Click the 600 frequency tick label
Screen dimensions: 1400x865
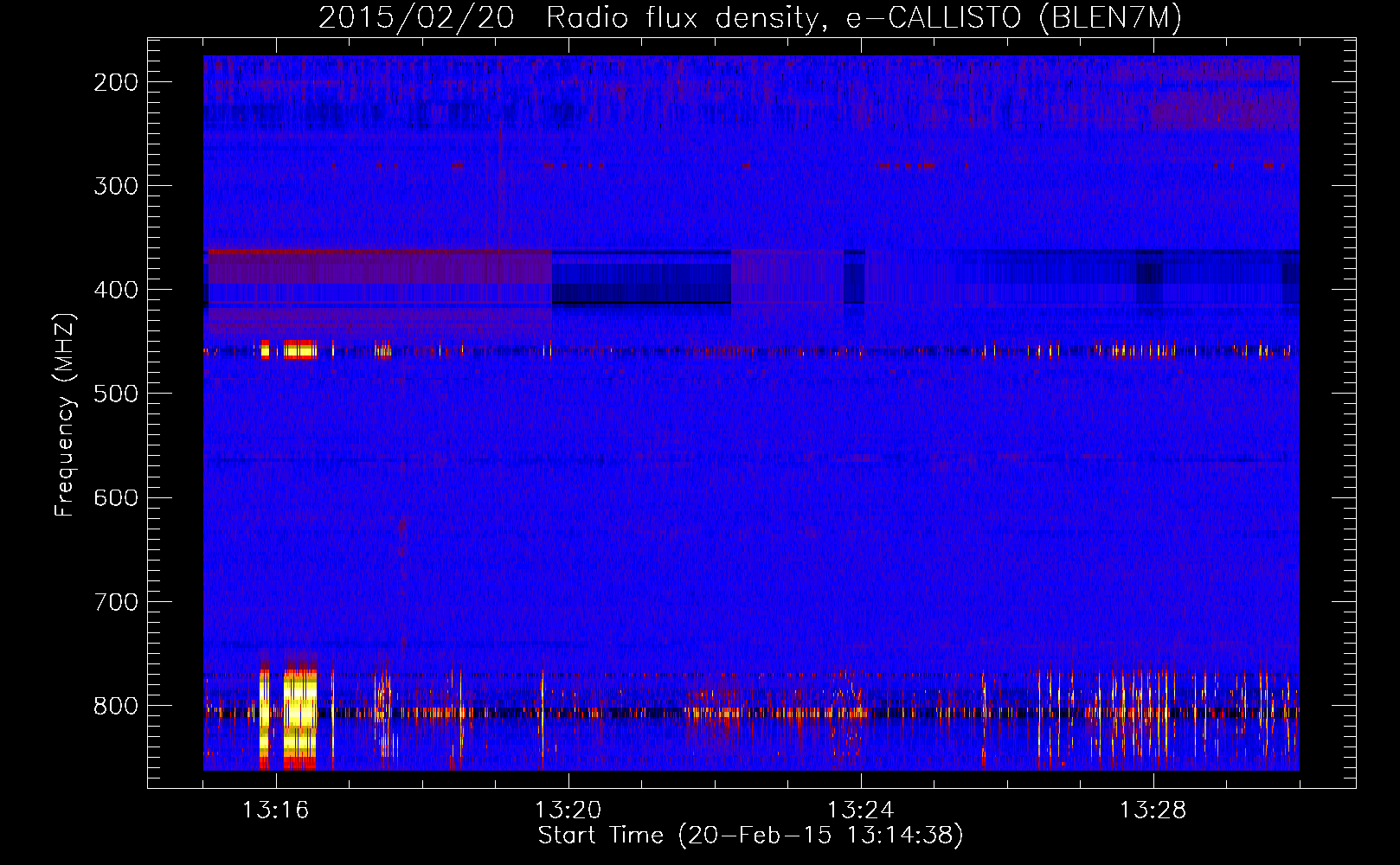(115, 497)
